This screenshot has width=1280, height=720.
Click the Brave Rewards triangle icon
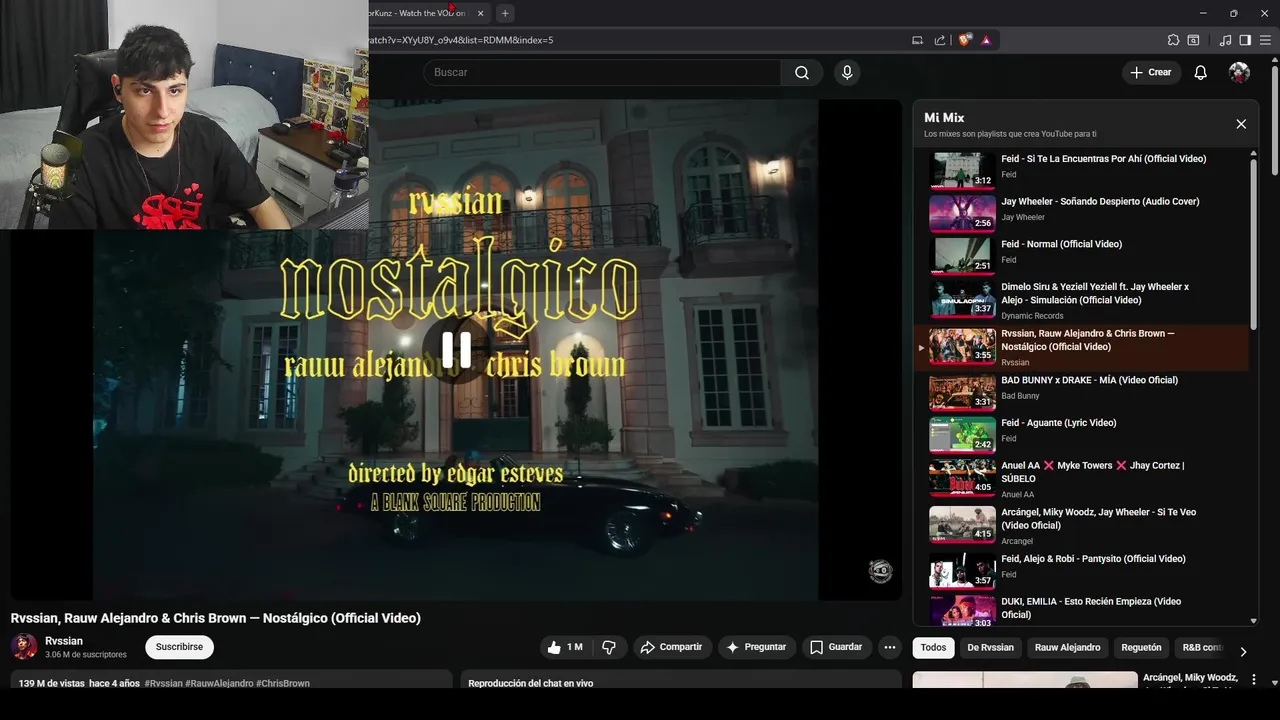986,40
